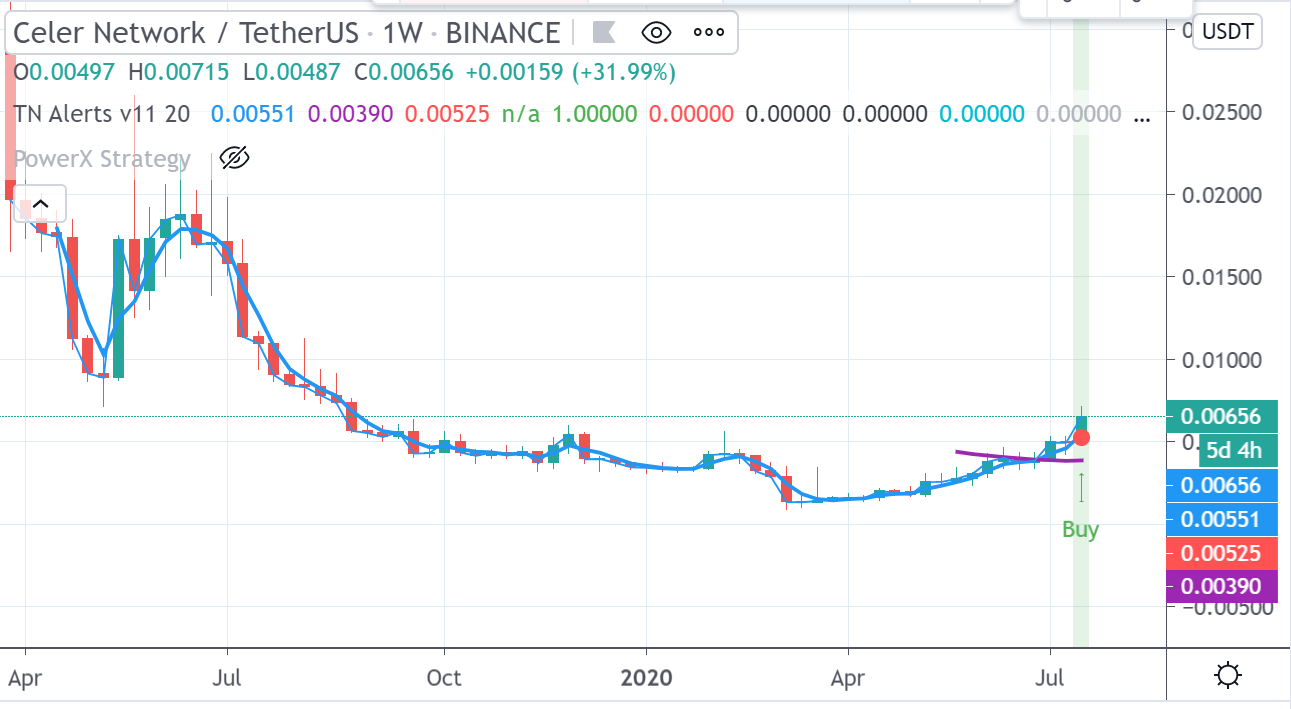Click the blue 0.00551 indicator value
Screen dimensions: 1291x709
pos(253,114)
